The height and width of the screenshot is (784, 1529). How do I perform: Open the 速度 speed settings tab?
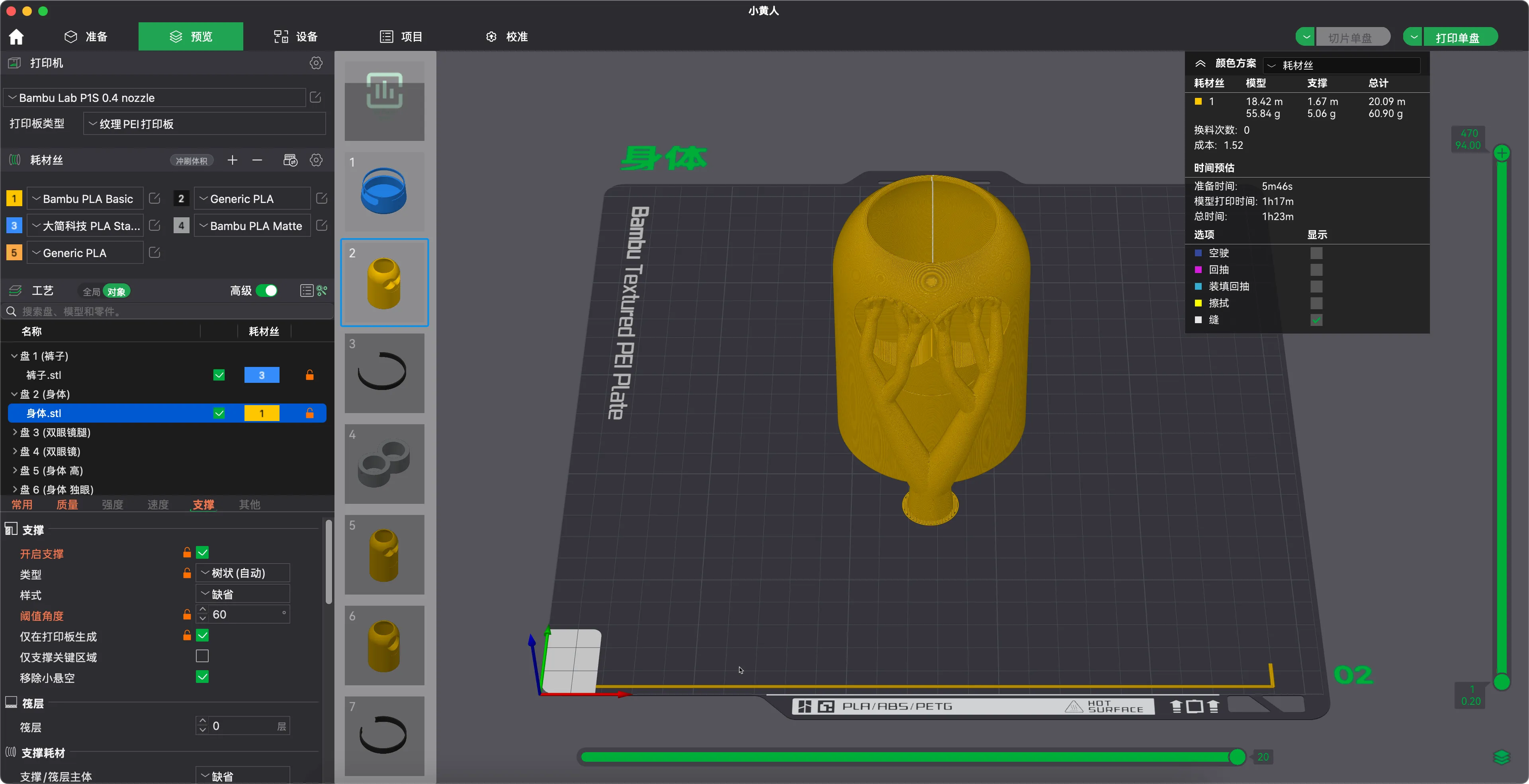pos(158,505)
